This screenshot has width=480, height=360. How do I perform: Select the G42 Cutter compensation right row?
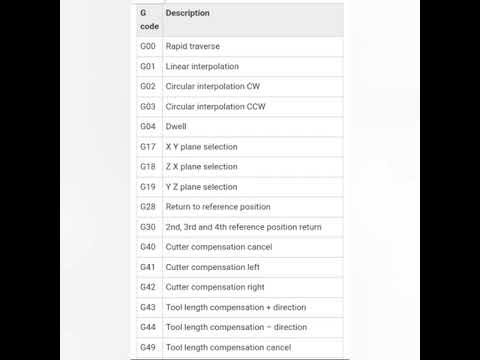(x=240, y=287)
